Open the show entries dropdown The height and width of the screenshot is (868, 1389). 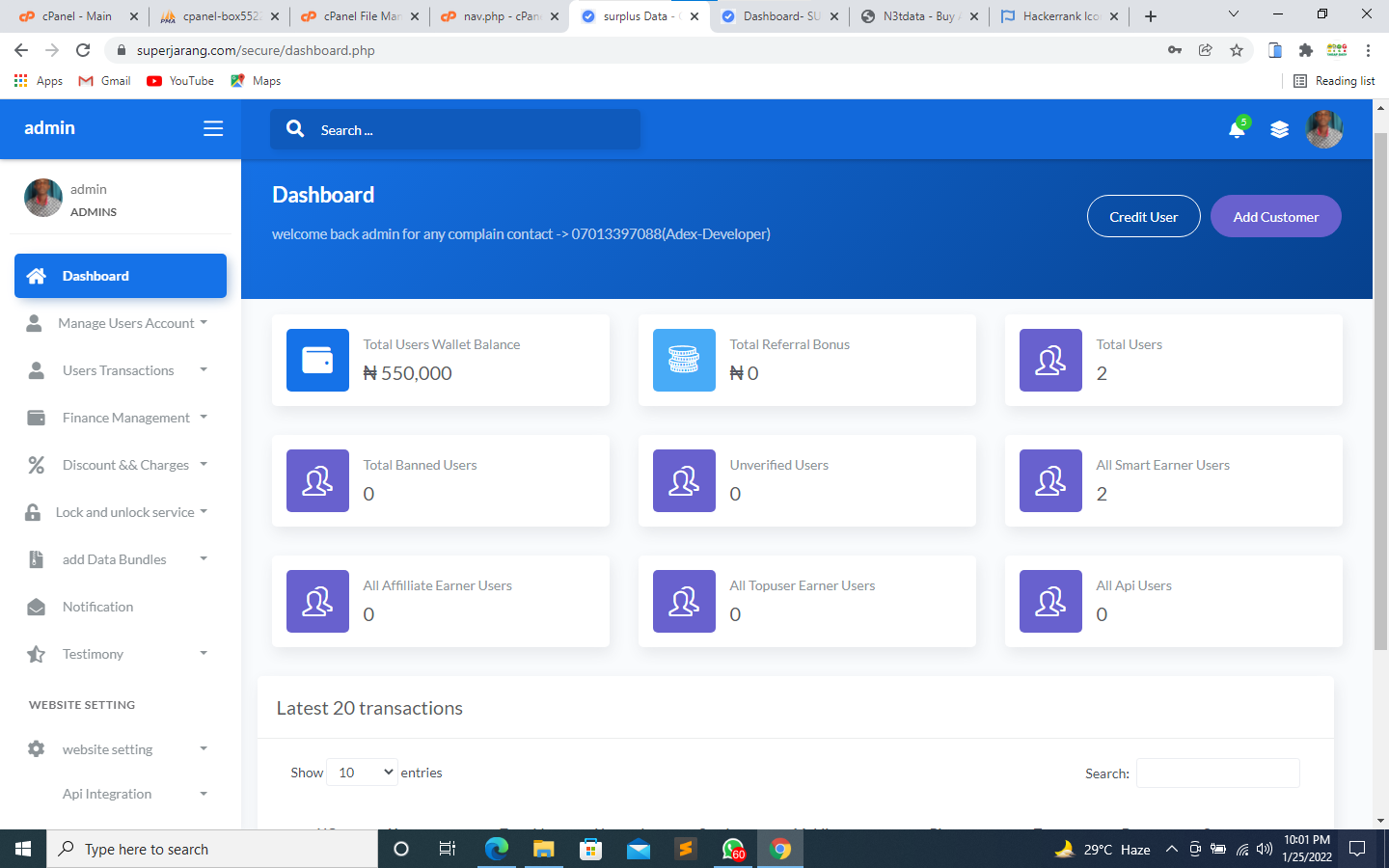click(362, 773)
